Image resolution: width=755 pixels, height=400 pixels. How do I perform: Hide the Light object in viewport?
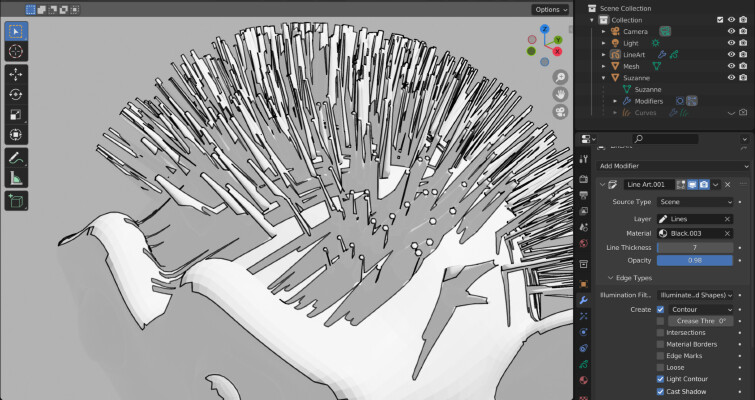tap(731, 43)
